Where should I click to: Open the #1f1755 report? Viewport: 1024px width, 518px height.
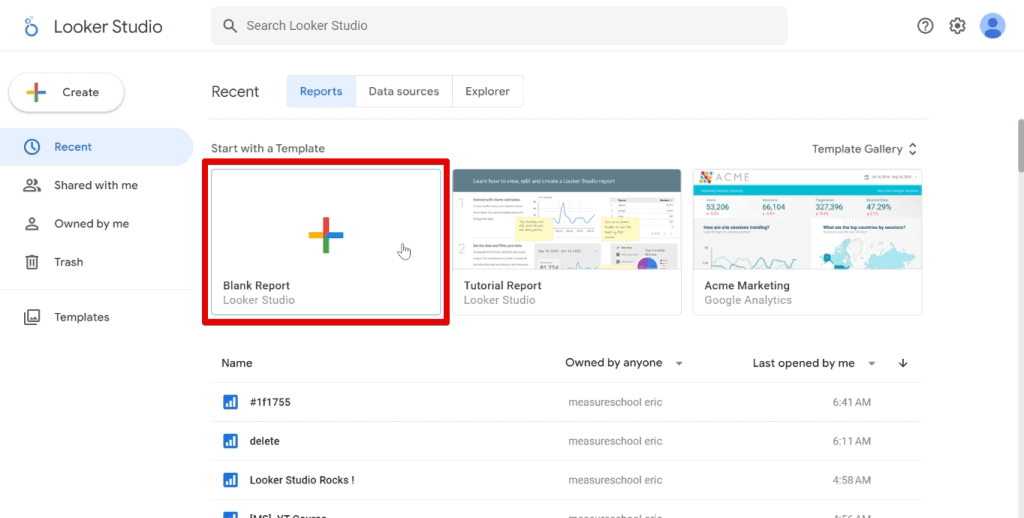pos(270,402)
